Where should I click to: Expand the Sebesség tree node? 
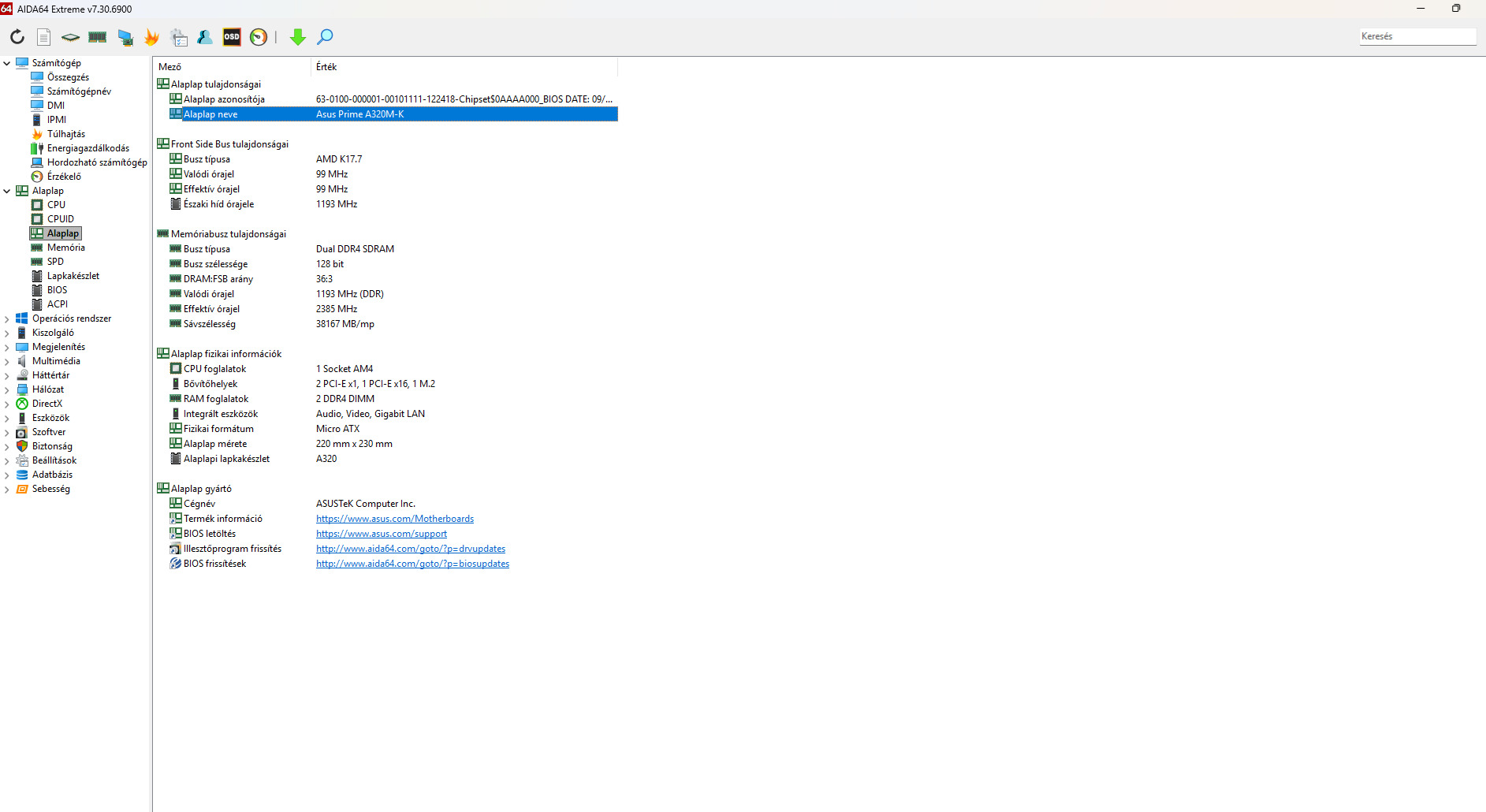(7, 489)
